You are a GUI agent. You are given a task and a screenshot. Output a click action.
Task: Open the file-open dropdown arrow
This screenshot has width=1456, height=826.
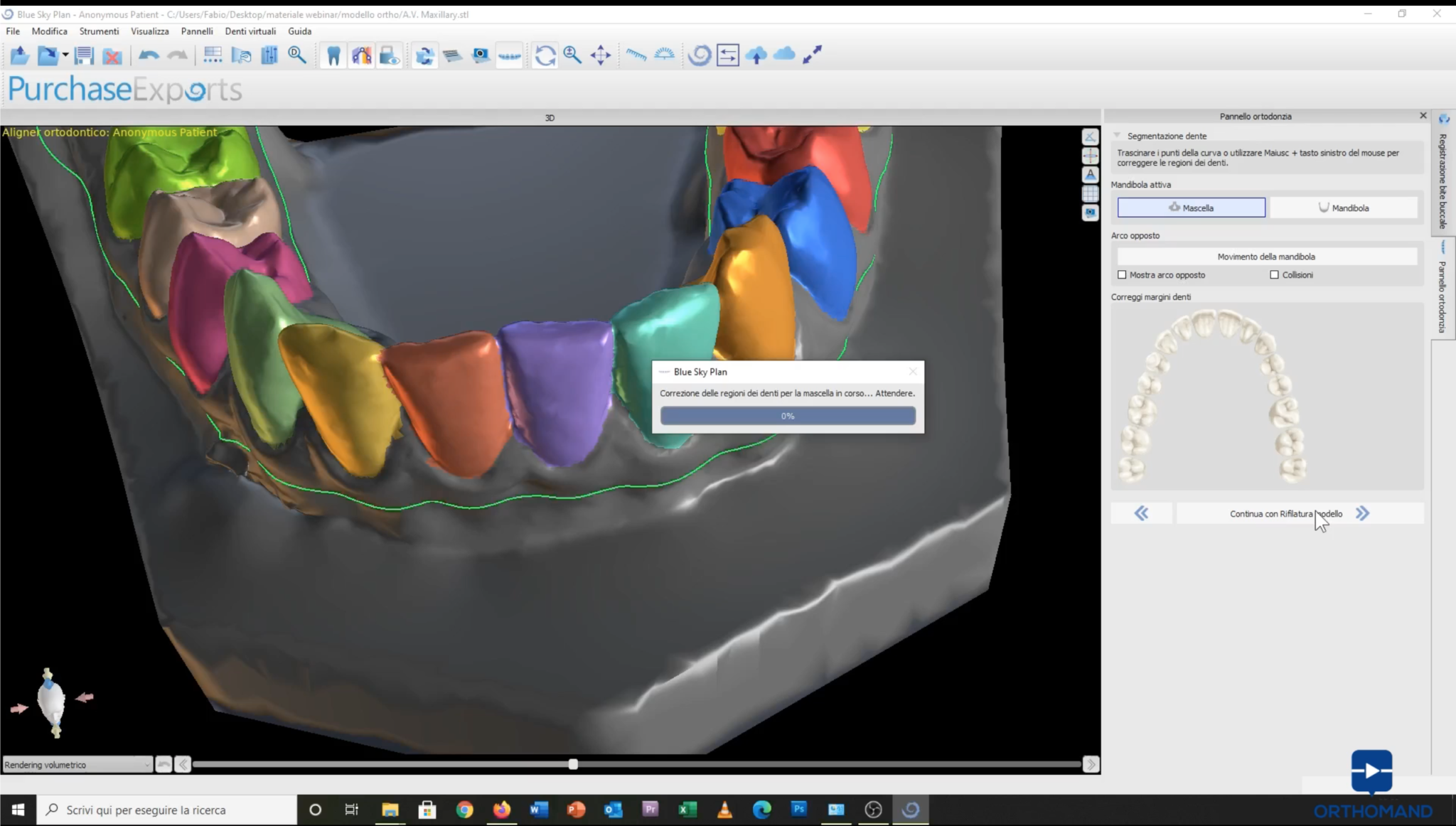pos(64,55)
